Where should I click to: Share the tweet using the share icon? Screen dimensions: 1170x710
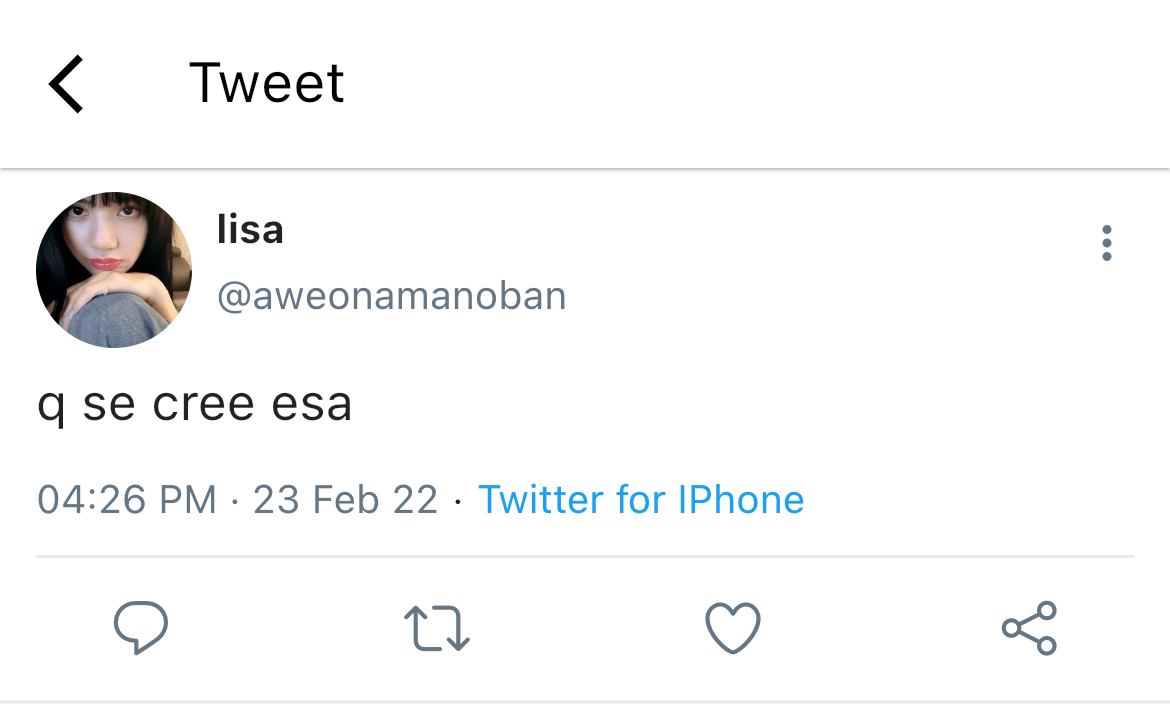pyautogui.click(x=1030, y=628)
